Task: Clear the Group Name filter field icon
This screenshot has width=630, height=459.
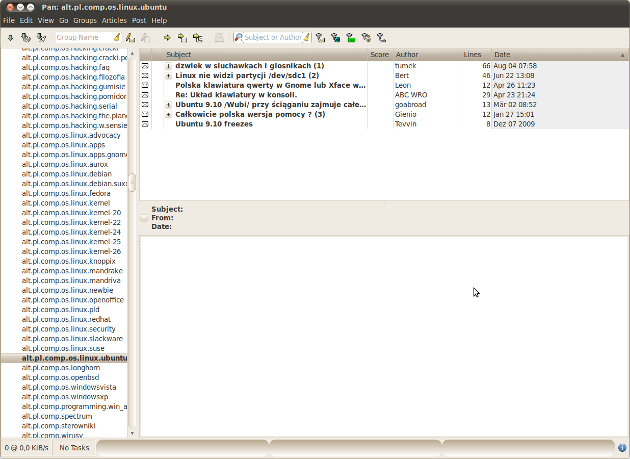Action: (x=115, y=38)
